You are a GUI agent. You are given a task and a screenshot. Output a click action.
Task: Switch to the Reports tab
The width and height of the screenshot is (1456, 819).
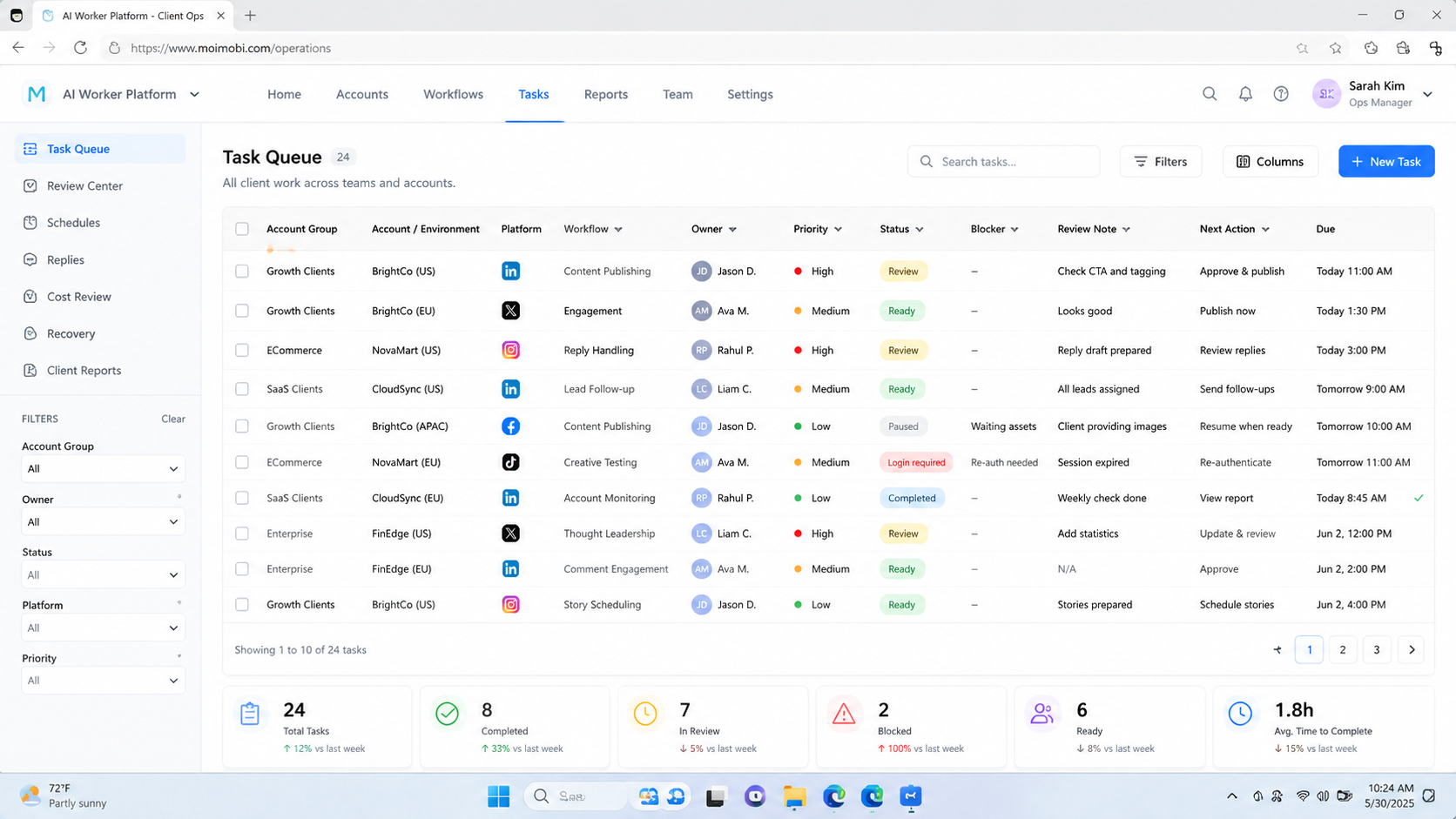click(606, 94)
